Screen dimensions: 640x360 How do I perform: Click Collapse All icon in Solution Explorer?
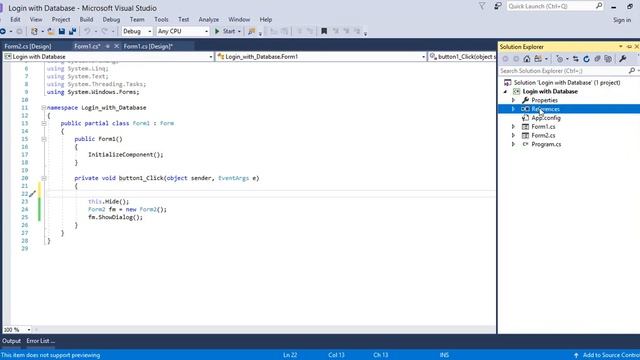tap(597, 59)
